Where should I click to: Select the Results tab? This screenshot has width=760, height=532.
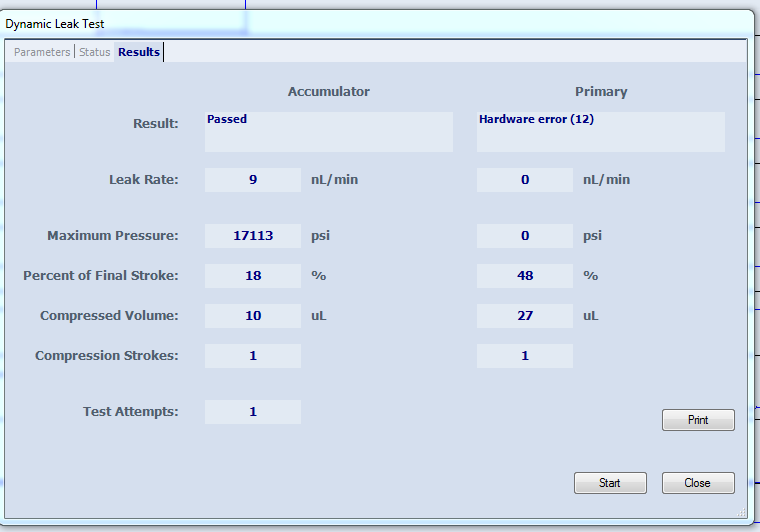click(139, 52)
